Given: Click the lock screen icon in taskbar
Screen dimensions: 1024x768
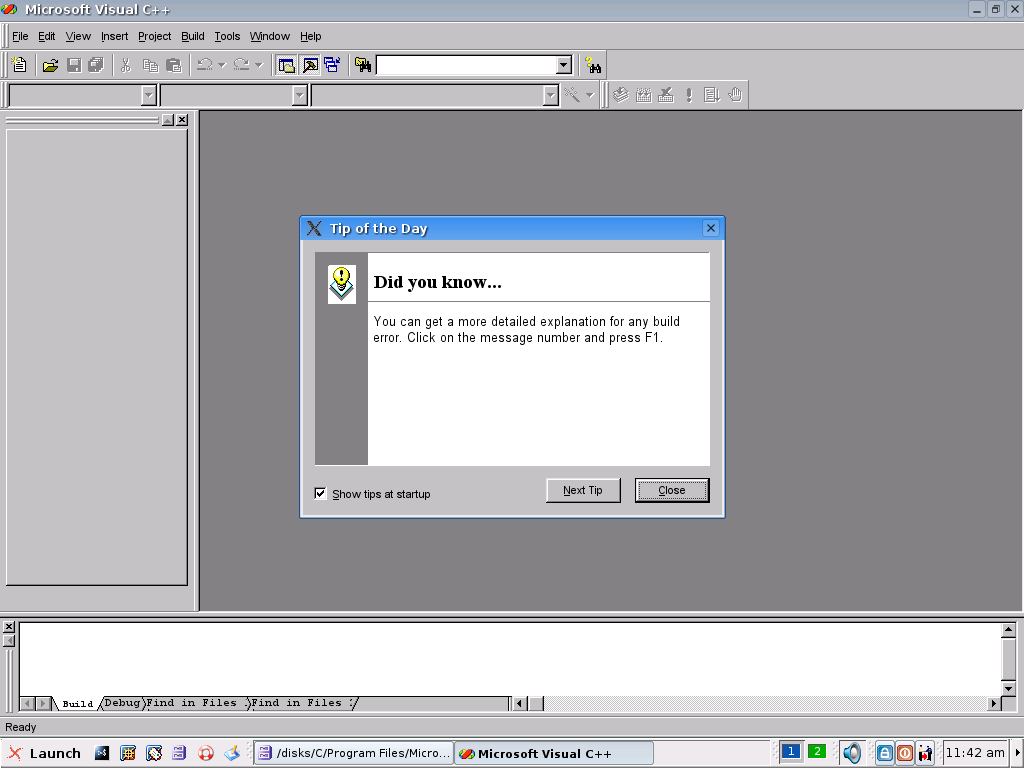Looking at the screenshot, I should (884, 753).
